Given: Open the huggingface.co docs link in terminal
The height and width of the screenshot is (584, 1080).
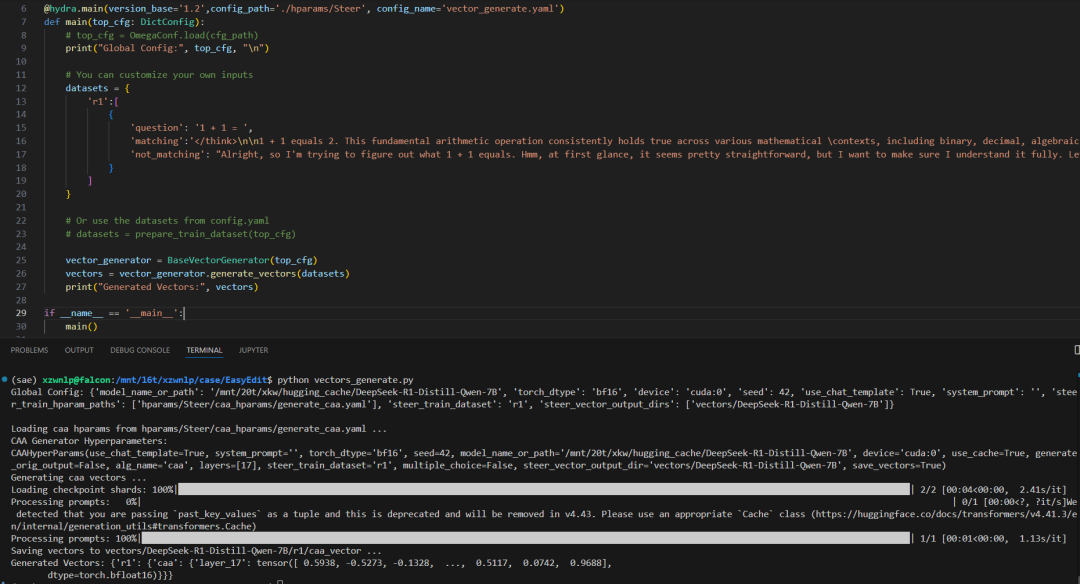Looking at the screenshot, I should [946, 514].
